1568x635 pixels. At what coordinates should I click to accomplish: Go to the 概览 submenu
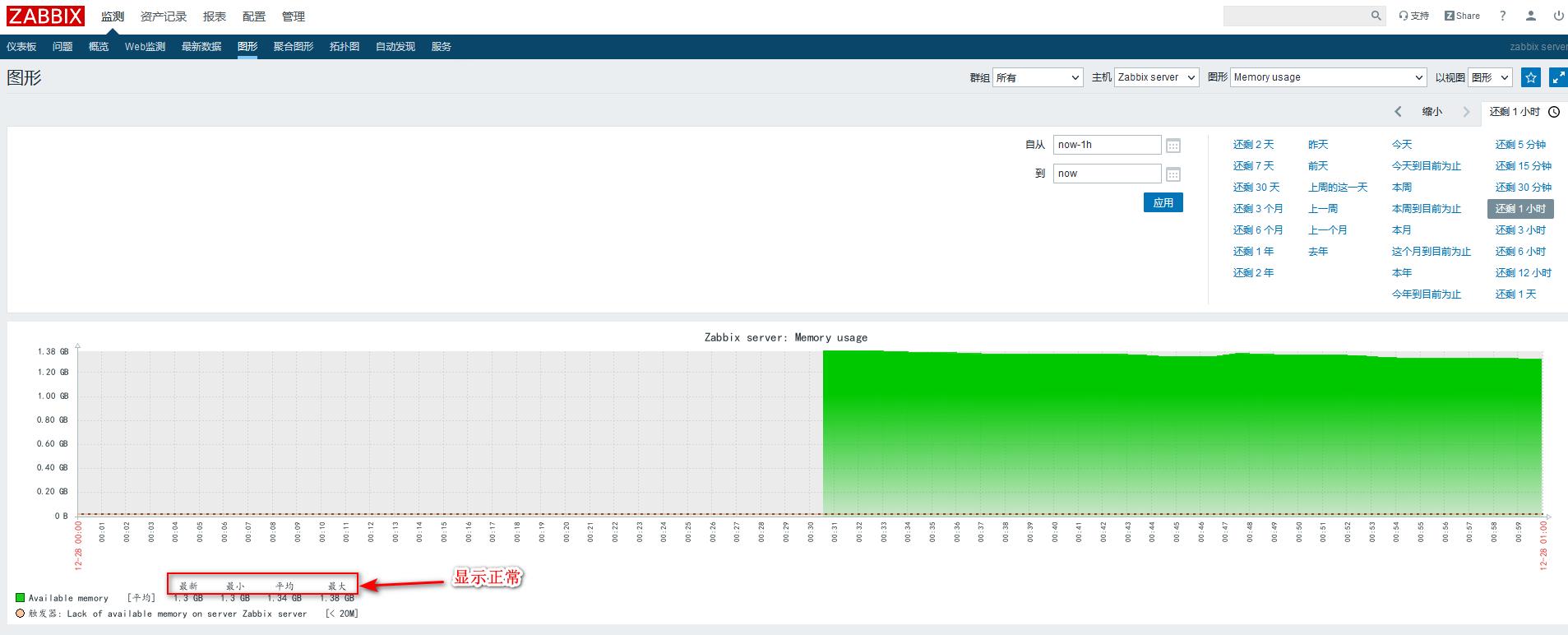point(99,47)
